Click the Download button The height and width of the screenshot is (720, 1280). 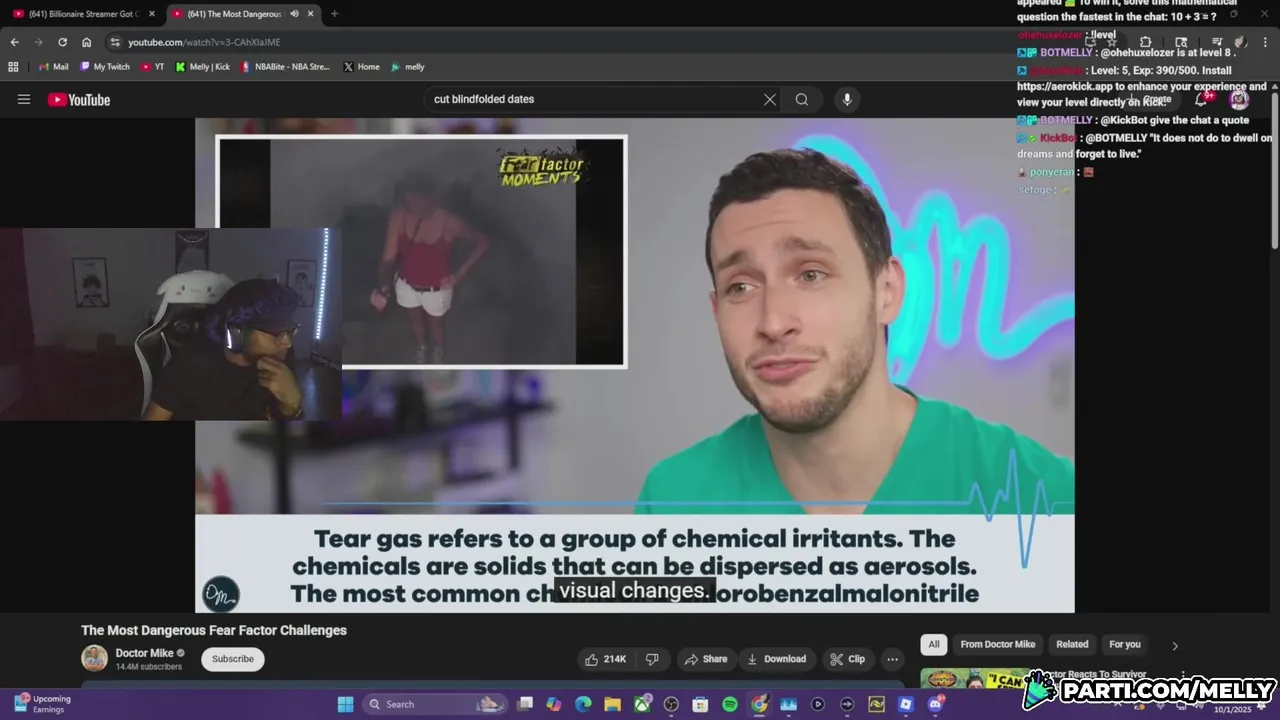point(776,659)
